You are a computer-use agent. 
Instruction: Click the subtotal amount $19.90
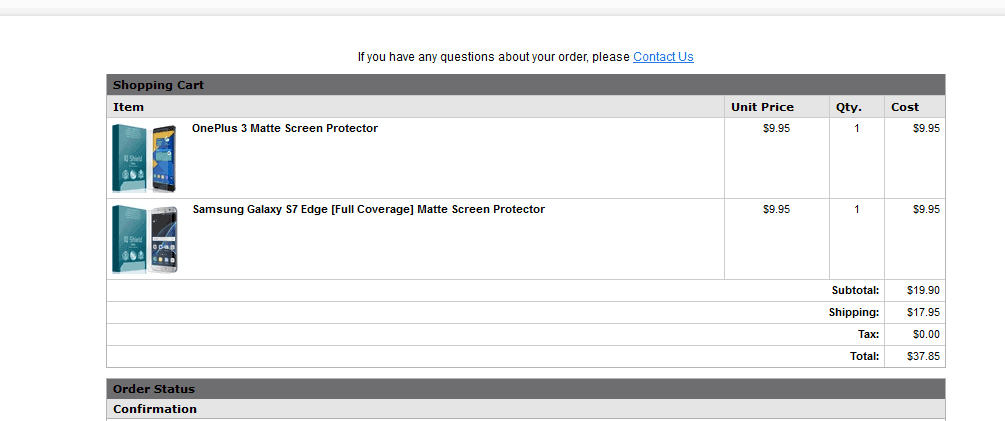[923, 290]
